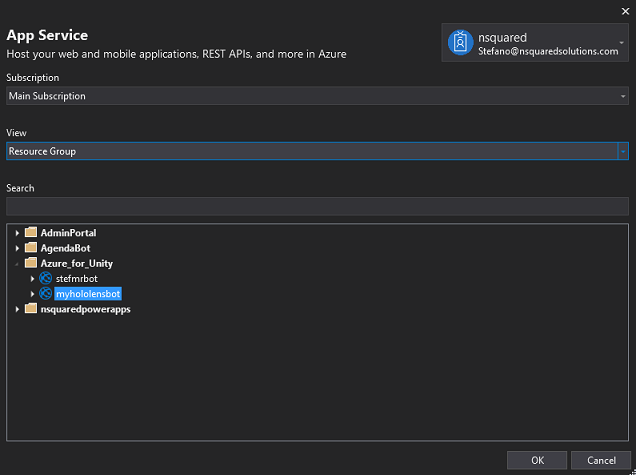Expand the nsquaredpowerapps resource group
Screen dimensions: 636x475
point(17,309)
